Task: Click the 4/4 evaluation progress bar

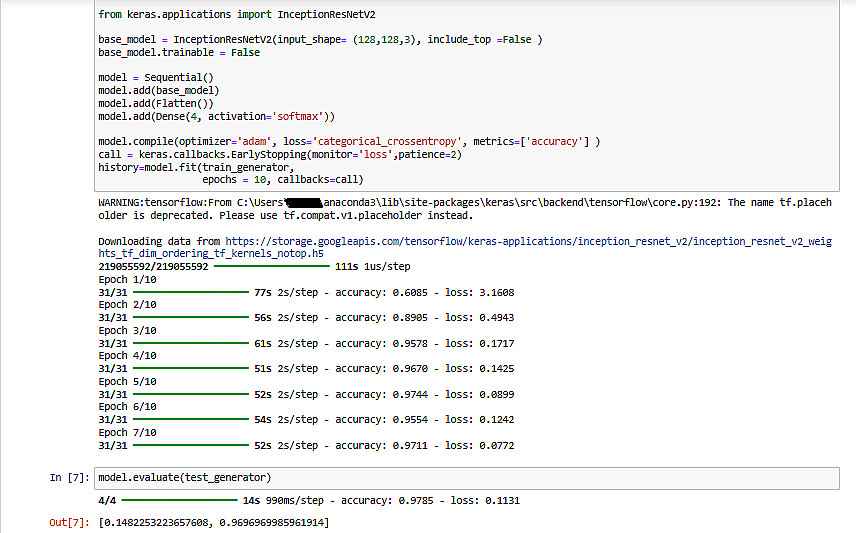Action: pos(179,500)
